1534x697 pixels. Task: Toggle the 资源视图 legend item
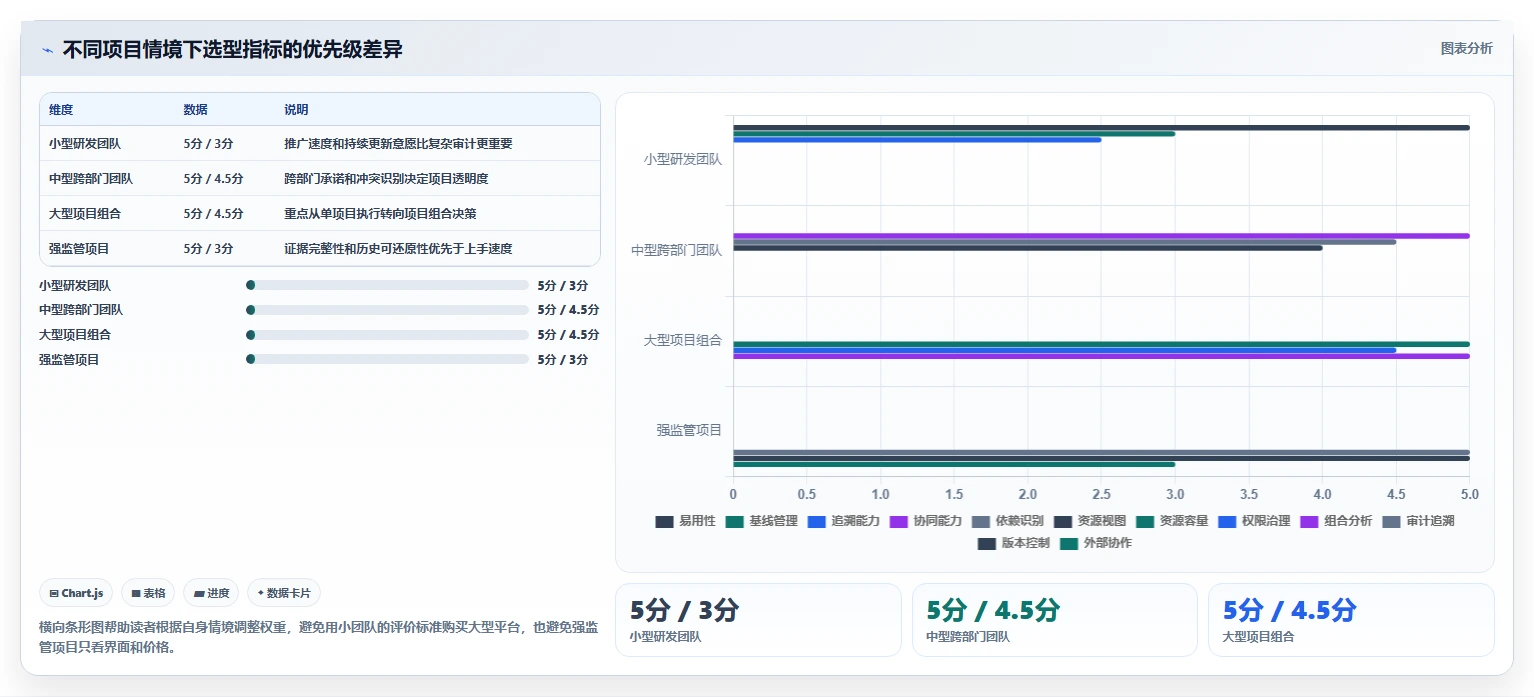[x=1089, y=521]
